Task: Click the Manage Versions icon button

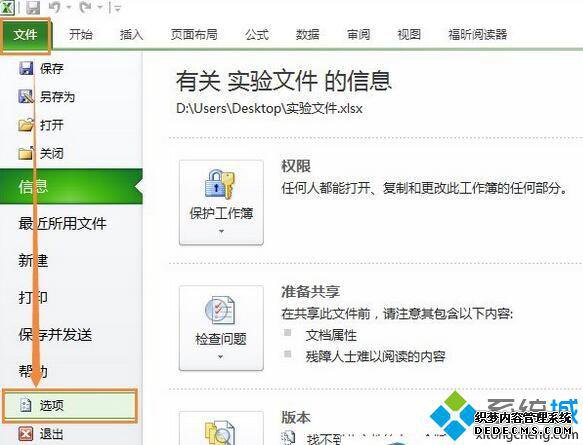Action: pos(221,428)
